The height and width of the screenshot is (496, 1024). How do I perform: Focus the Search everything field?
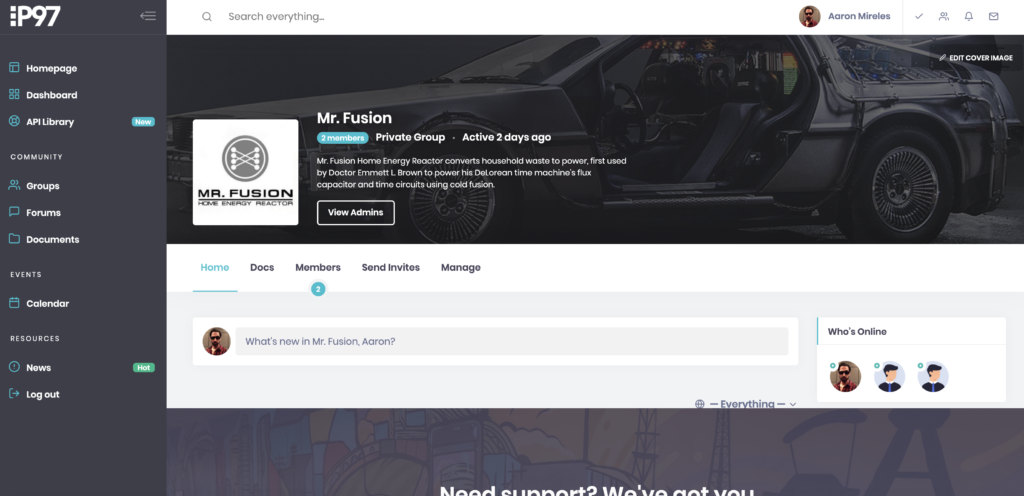tap(276, 17)
